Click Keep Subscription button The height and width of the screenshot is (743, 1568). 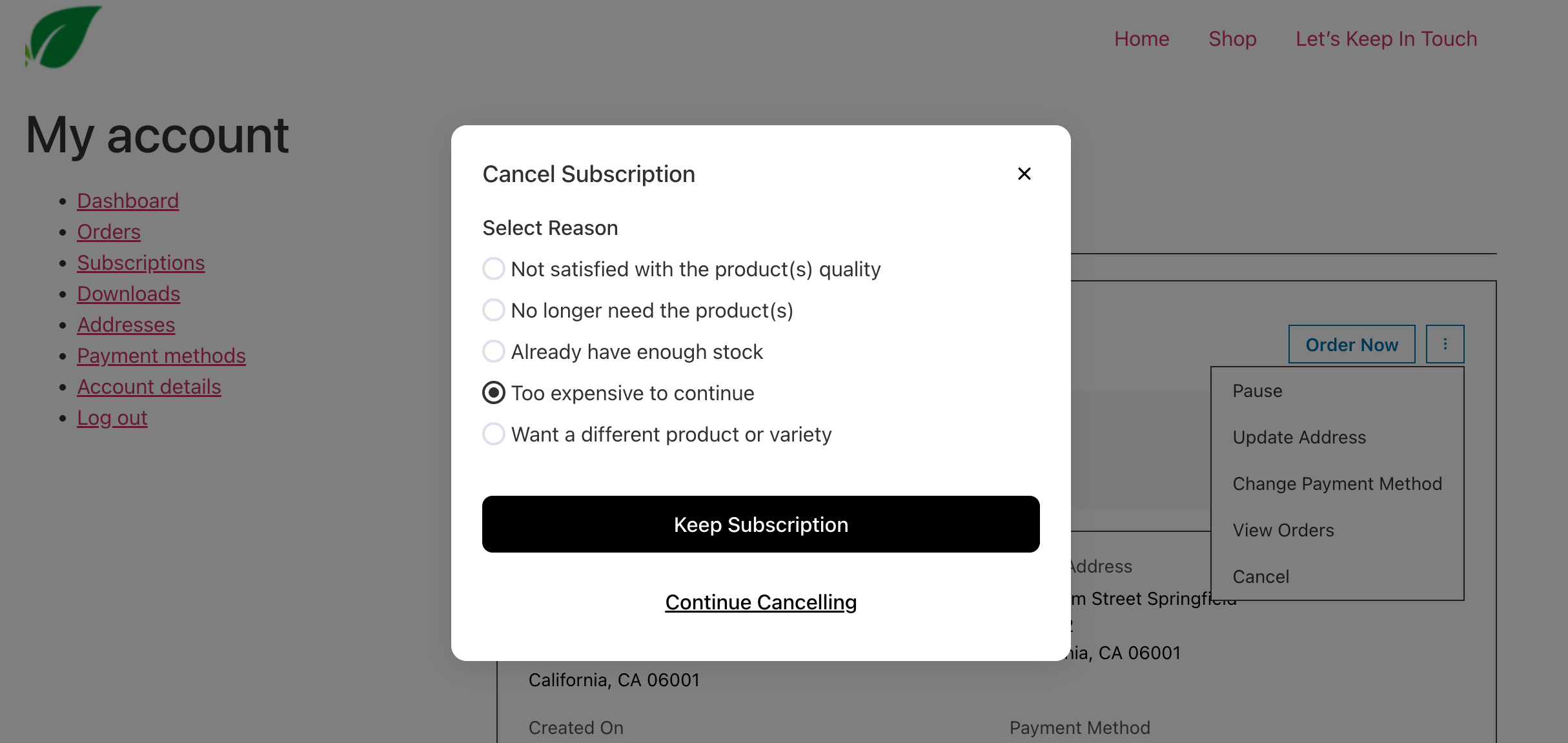click(x=760, y=524)
